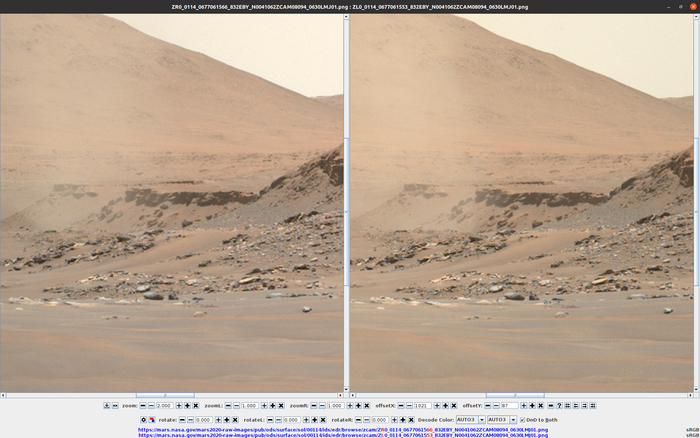The width and height of the screenshot is (700, 438).
Task: Click the rotateL value field
Action: click(x=292, y=420)
